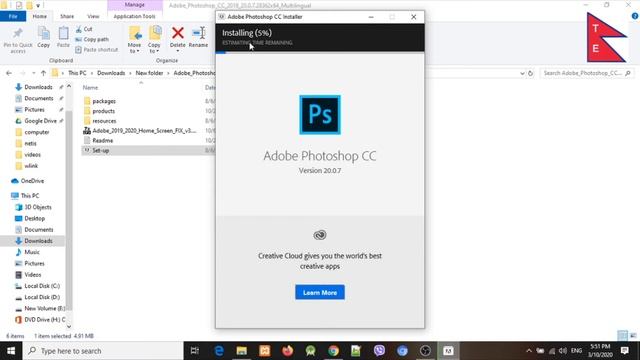The width and height of the screenshot is (640, 360).
Task: Click This PC in address breadcrumb
Action: tap(77, 73)
